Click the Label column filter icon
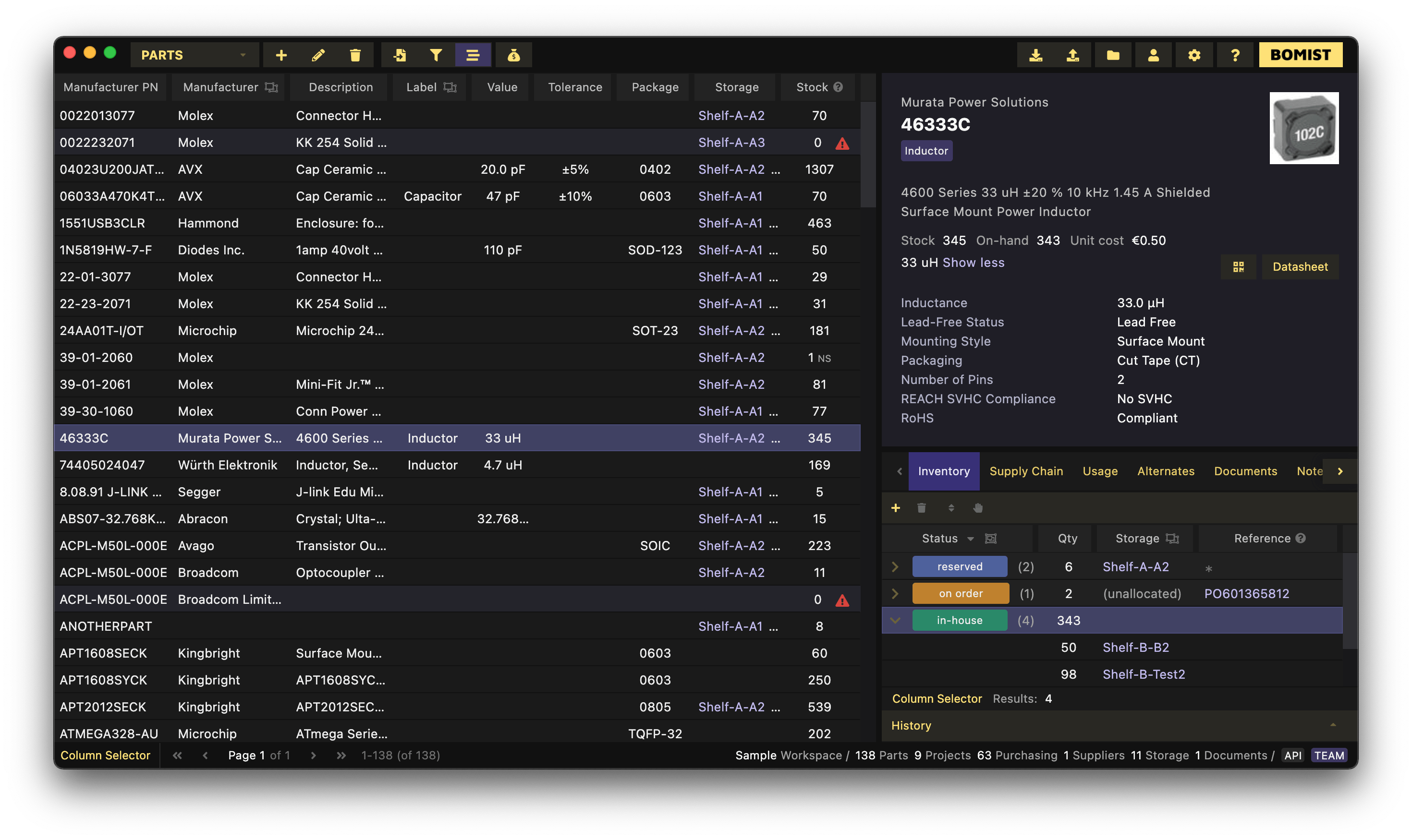The width and height of the screenshot is (1412, 840). pos(450,87)
